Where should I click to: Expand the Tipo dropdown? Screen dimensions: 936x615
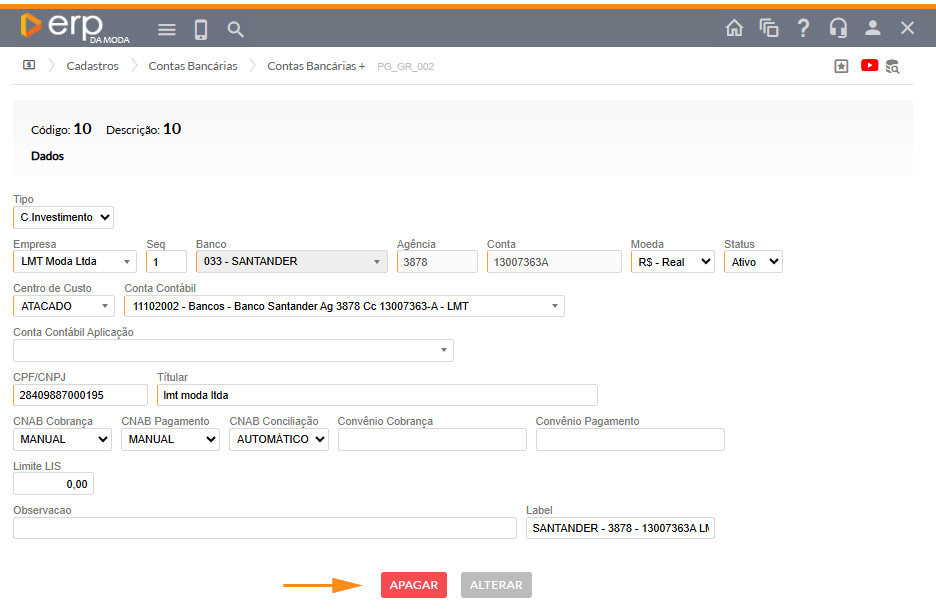pos(64,217)
